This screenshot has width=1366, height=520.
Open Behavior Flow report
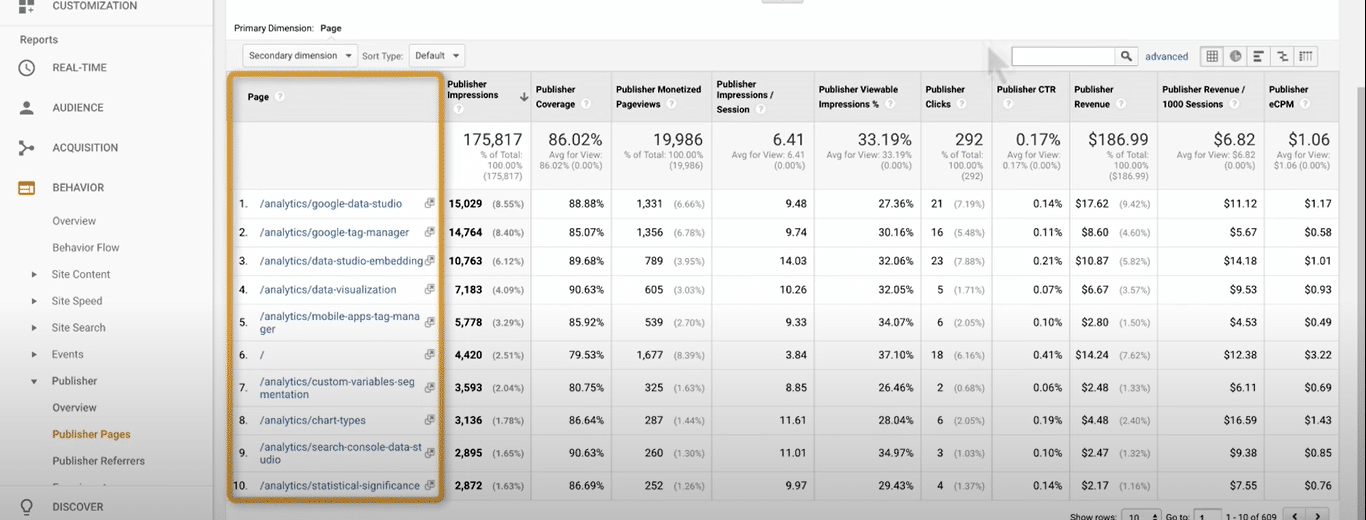[86, 248]
